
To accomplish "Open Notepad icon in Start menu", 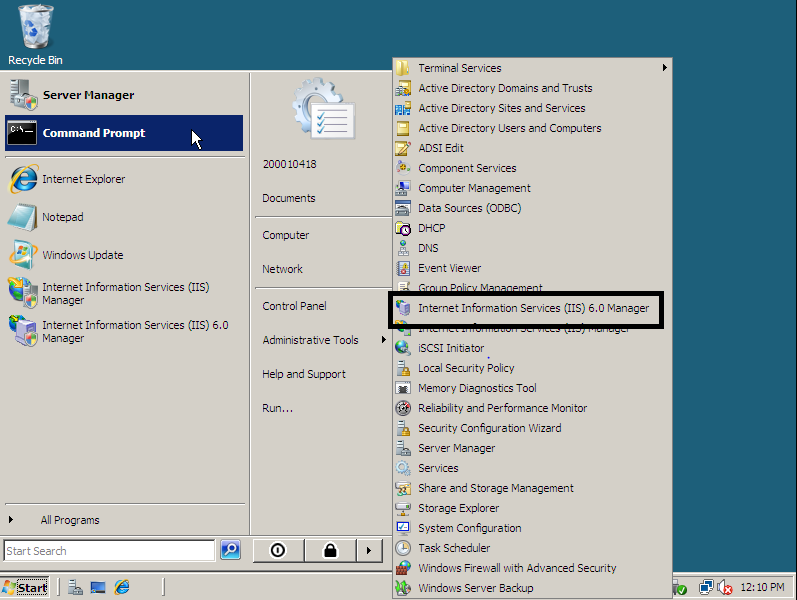I will [x=22, y=217].
